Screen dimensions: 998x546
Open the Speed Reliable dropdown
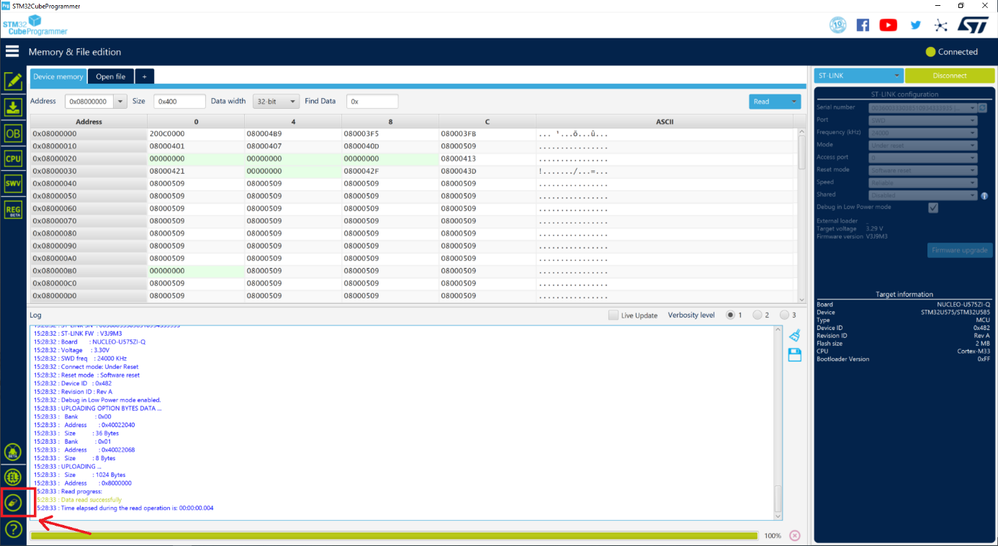pyautogui.click(x=922, y=183)
